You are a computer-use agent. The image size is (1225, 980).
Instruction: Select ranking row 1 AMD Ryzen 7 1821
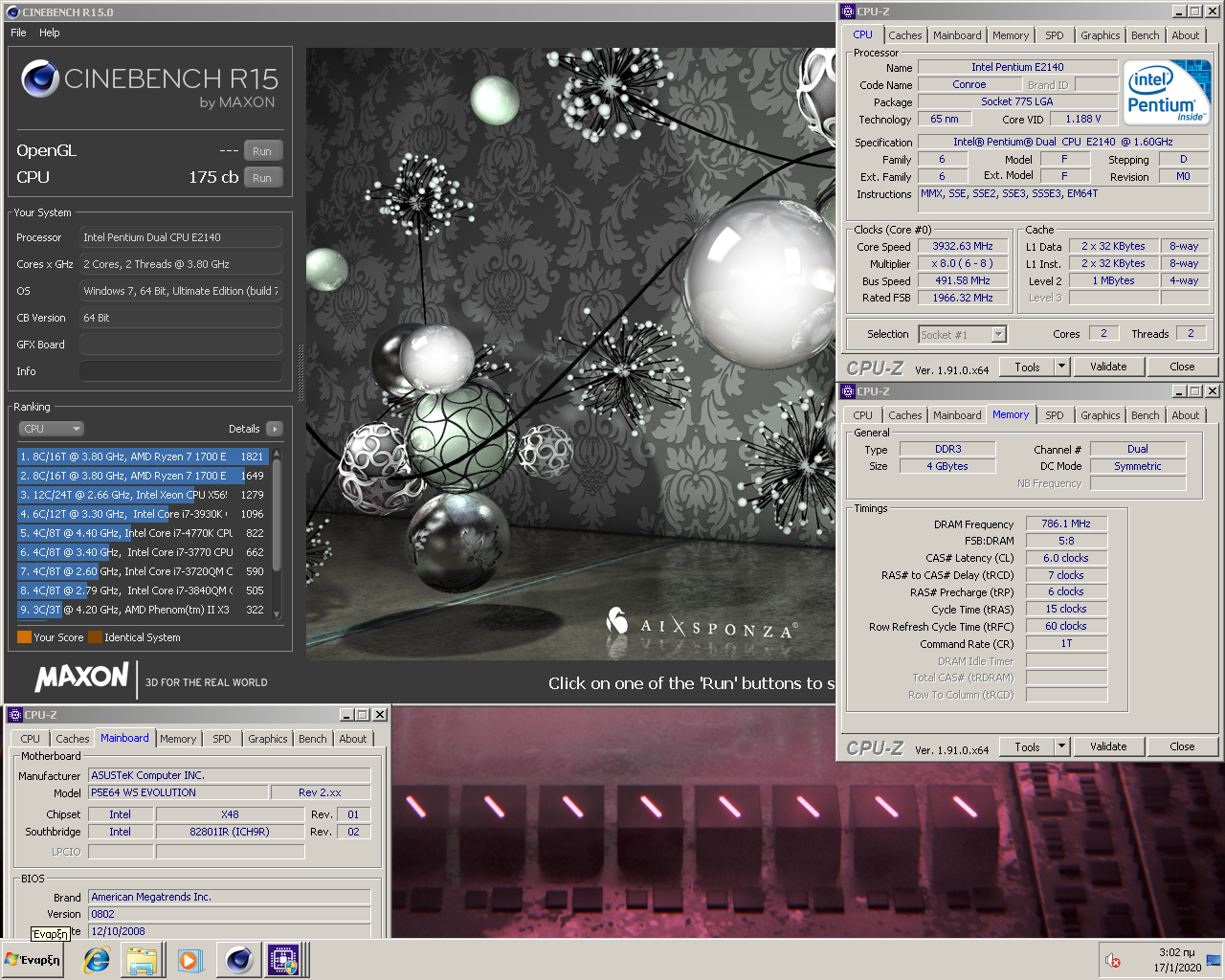coord(143,457)
